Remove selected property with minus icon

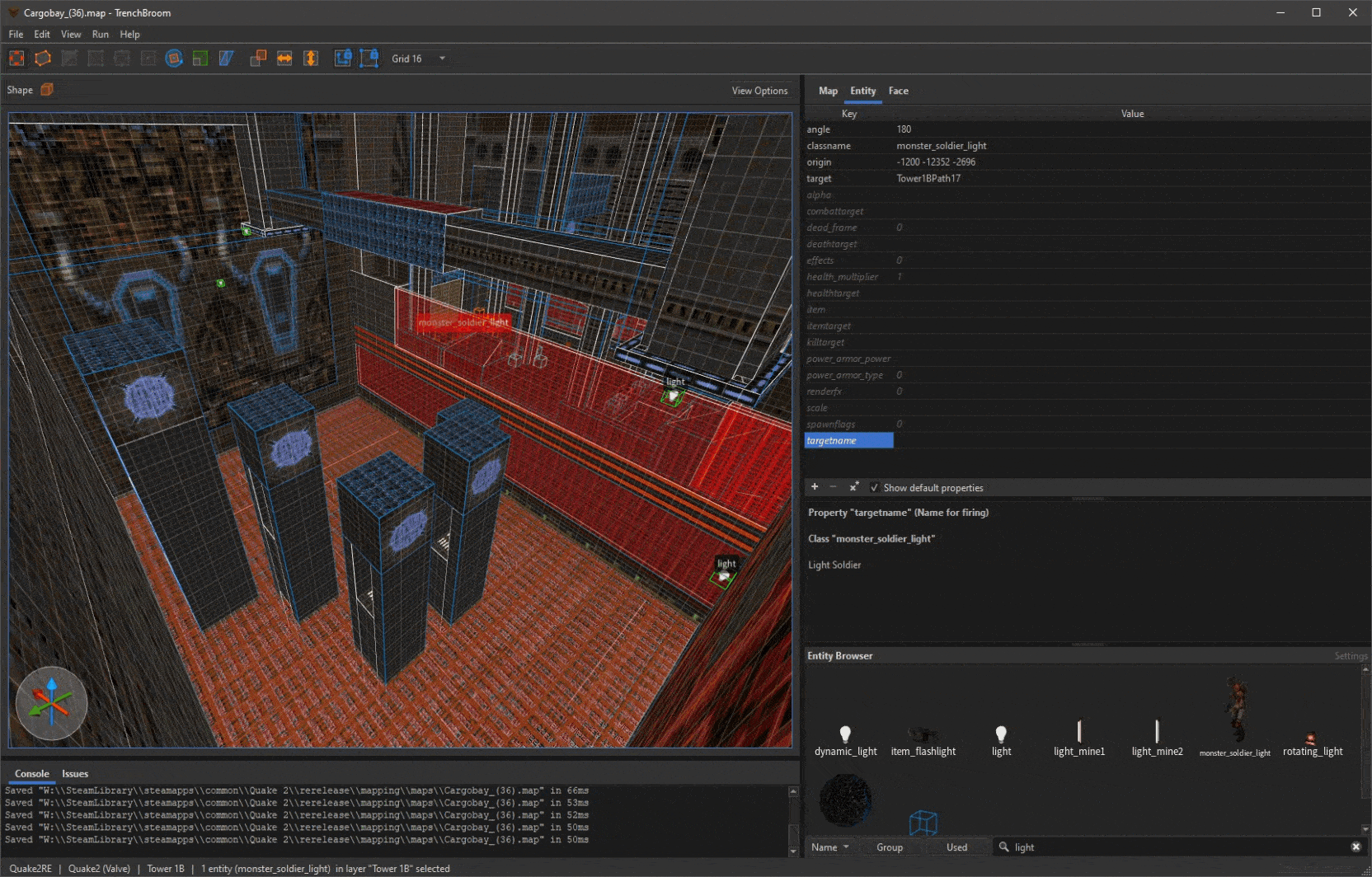(834, 487)
